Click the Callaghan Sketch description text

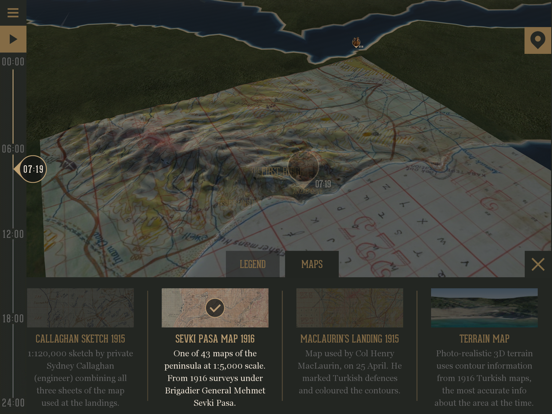(x=80, y=378)
